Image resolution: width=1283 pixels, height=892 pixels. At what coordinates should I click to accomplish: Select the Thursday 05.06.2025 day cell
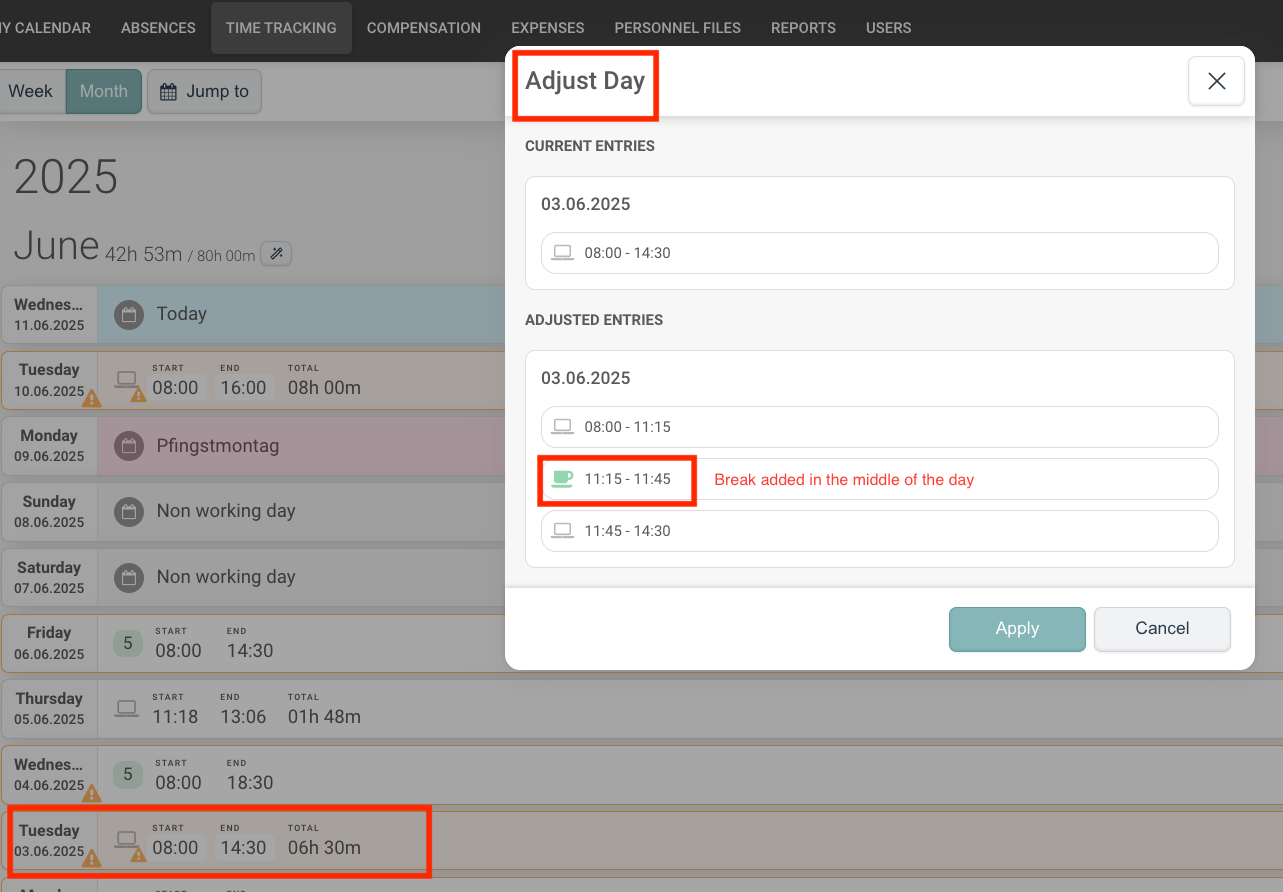tap(49, 709)
